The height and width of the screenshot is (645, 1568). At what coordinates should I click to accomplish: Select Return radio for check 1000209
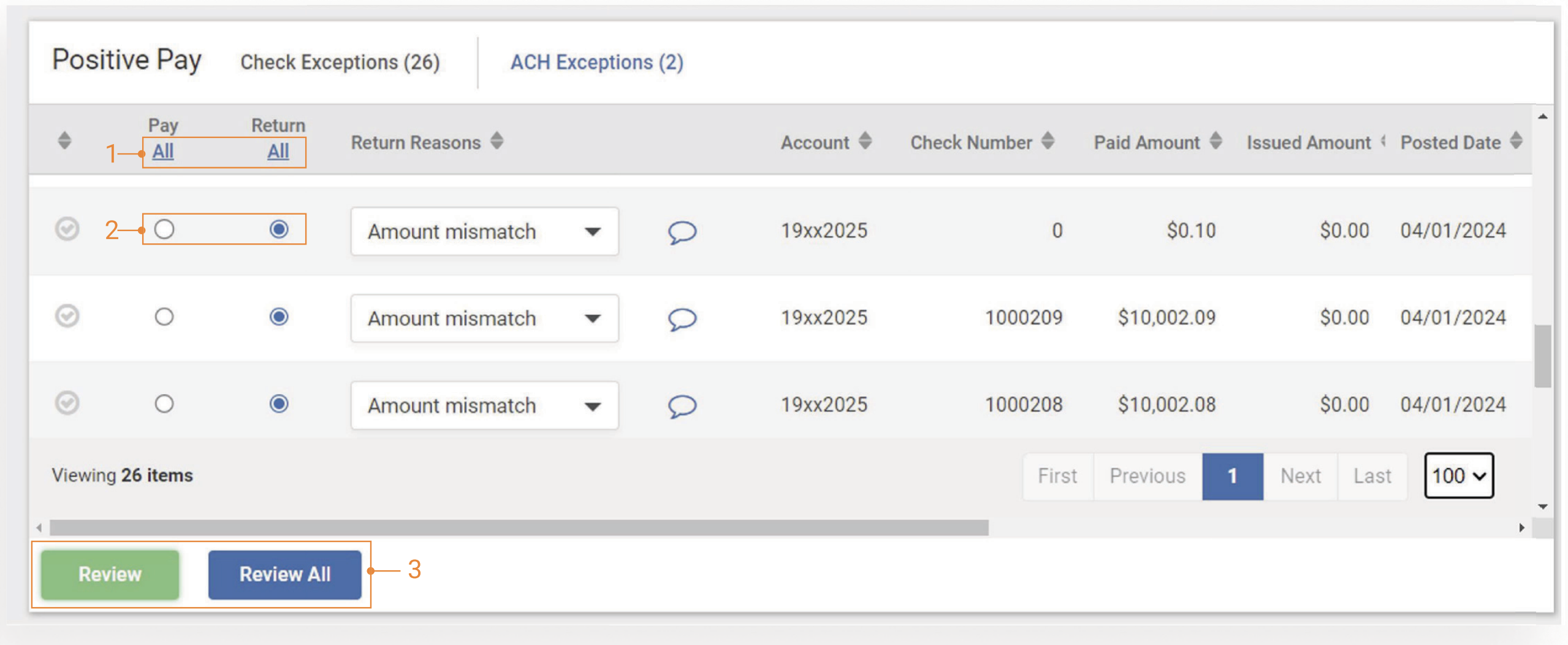[279, 316]
